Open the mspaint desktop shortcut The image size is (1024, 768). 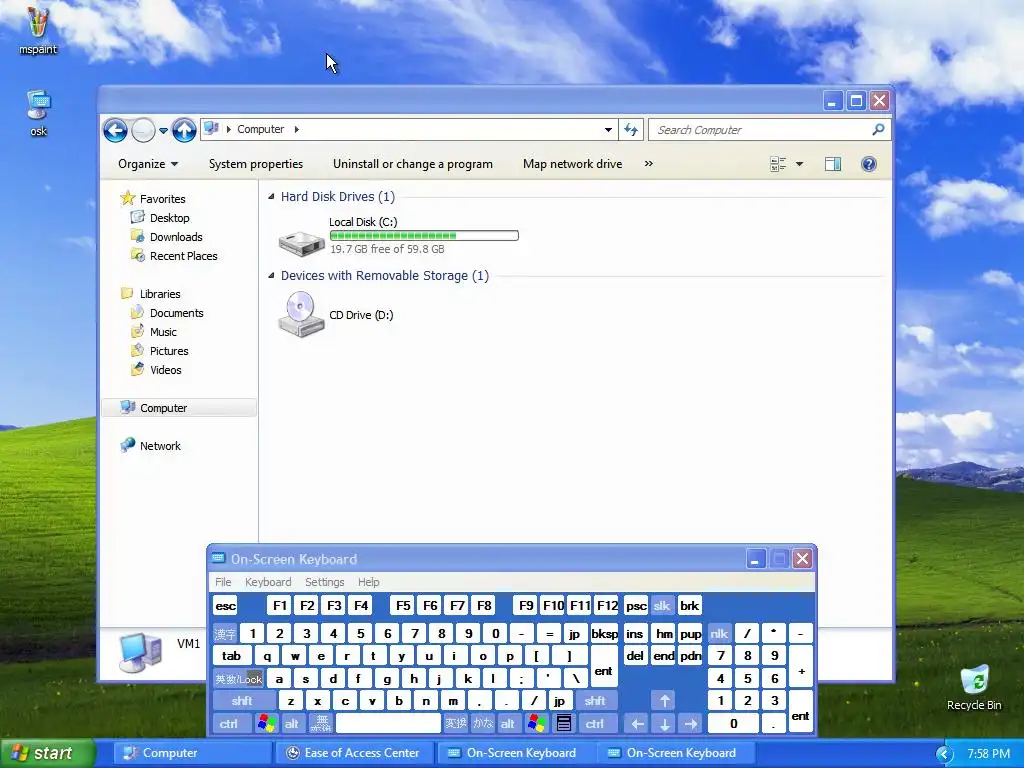(x=37, y=29)
